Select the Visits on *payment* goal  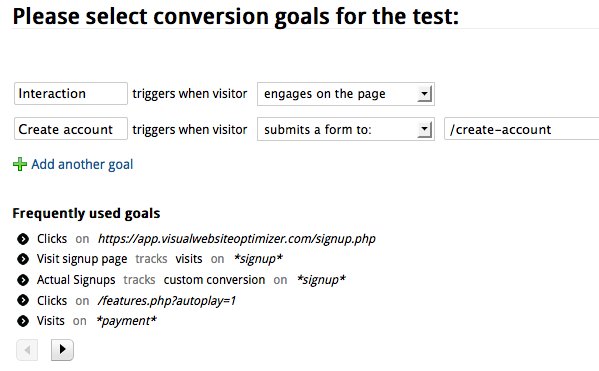pos(97,321)
